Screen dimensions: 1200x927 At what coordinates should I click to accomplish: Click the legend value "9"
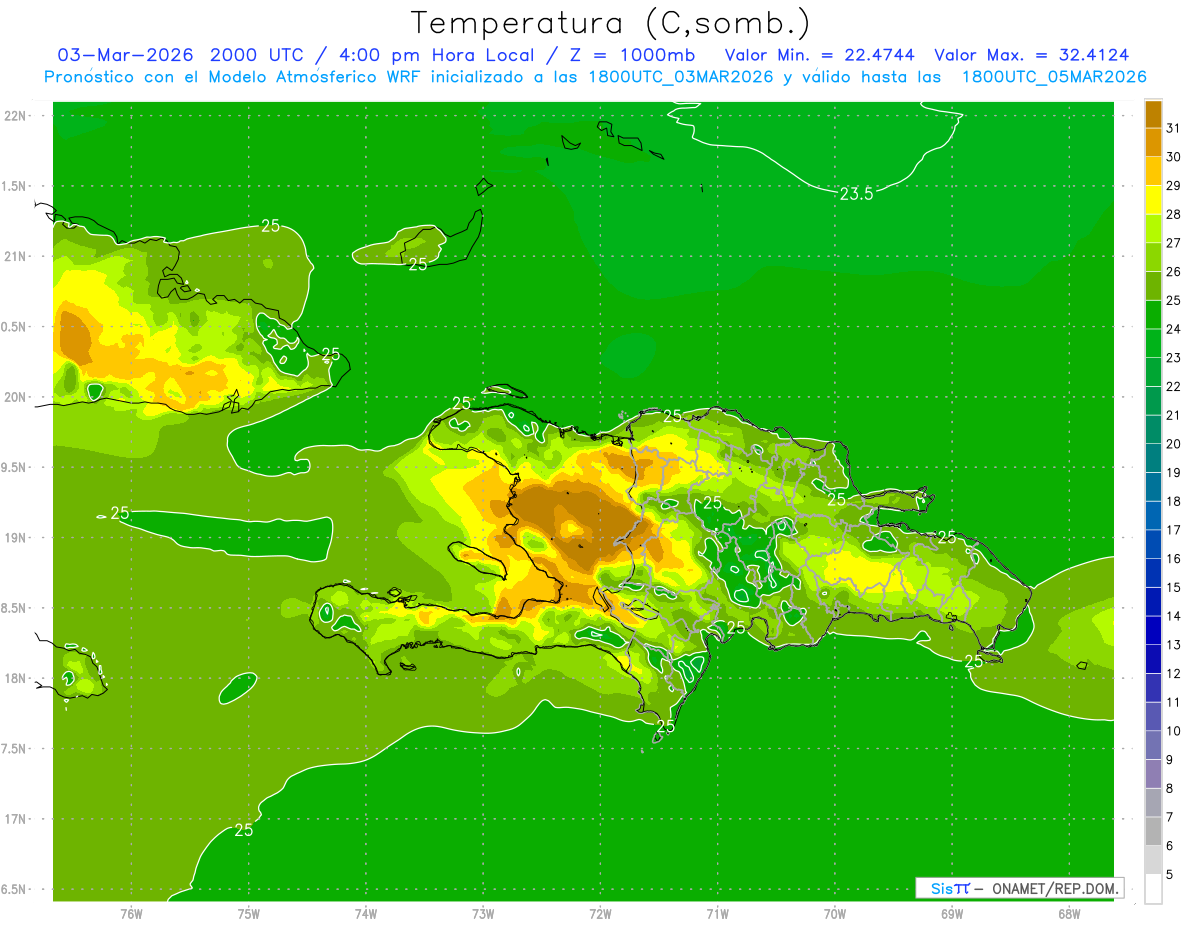click(1170, 760)
